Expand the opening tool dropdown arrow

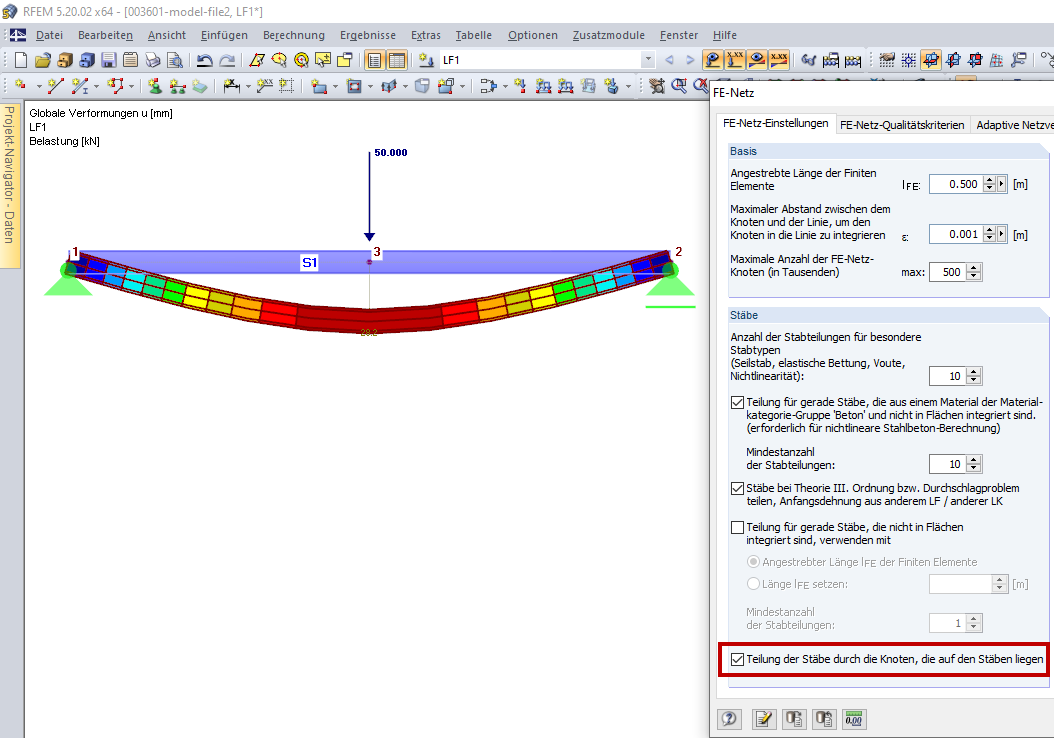coord(370,86)
